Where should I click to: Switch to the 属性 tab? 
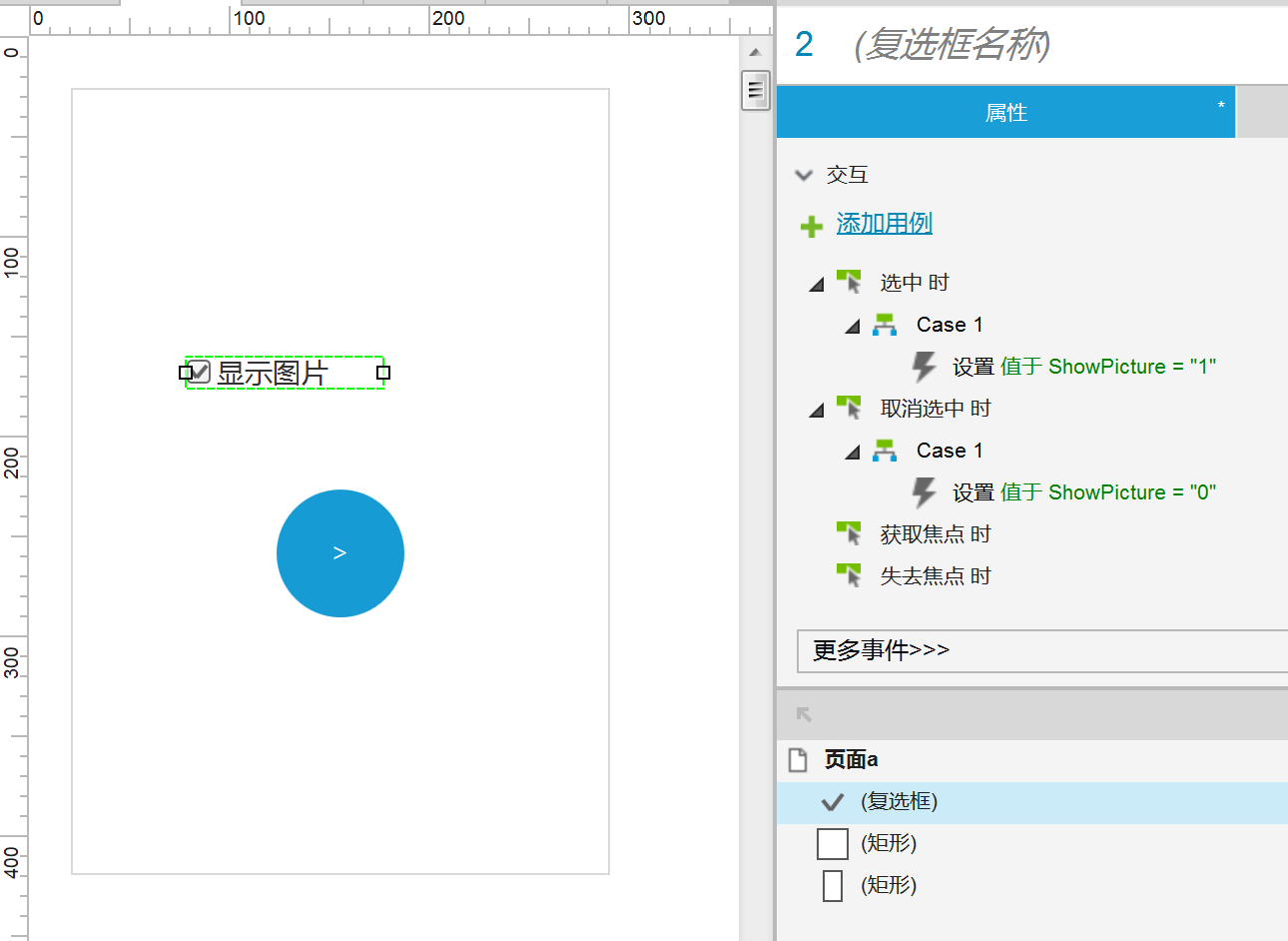pyautogui.click(x=1006, y=112)
